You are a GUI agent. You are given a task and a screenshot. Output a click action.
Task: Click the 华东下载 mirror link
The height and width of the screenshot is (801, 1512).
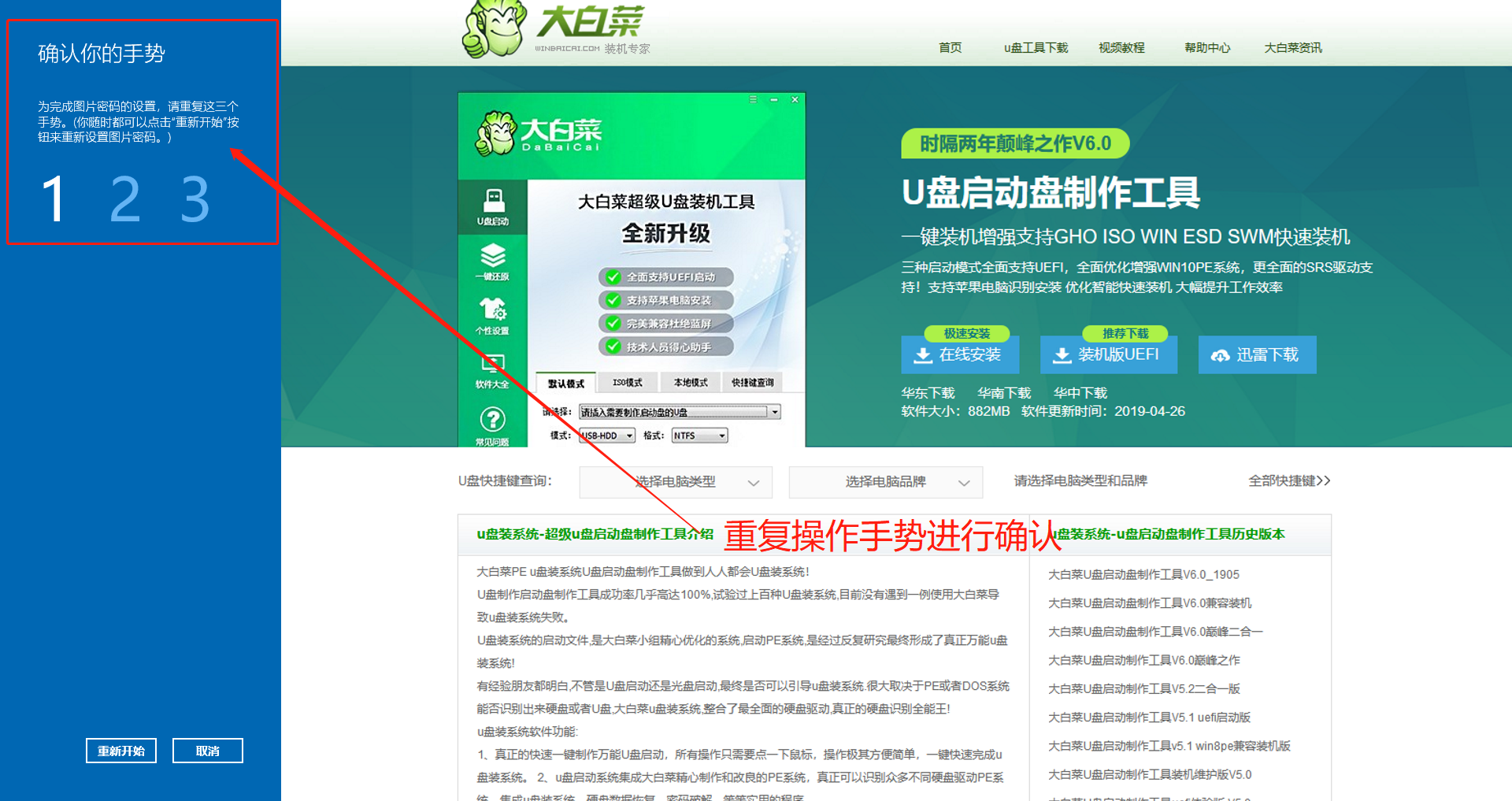click(x=928, y=392)
